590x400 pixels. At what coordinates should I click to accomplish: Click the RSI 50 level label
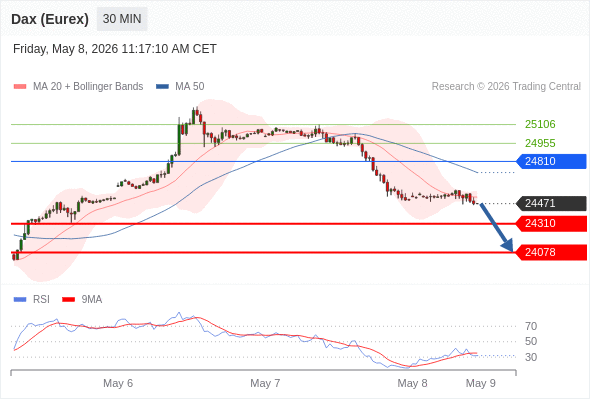[531, 342]
